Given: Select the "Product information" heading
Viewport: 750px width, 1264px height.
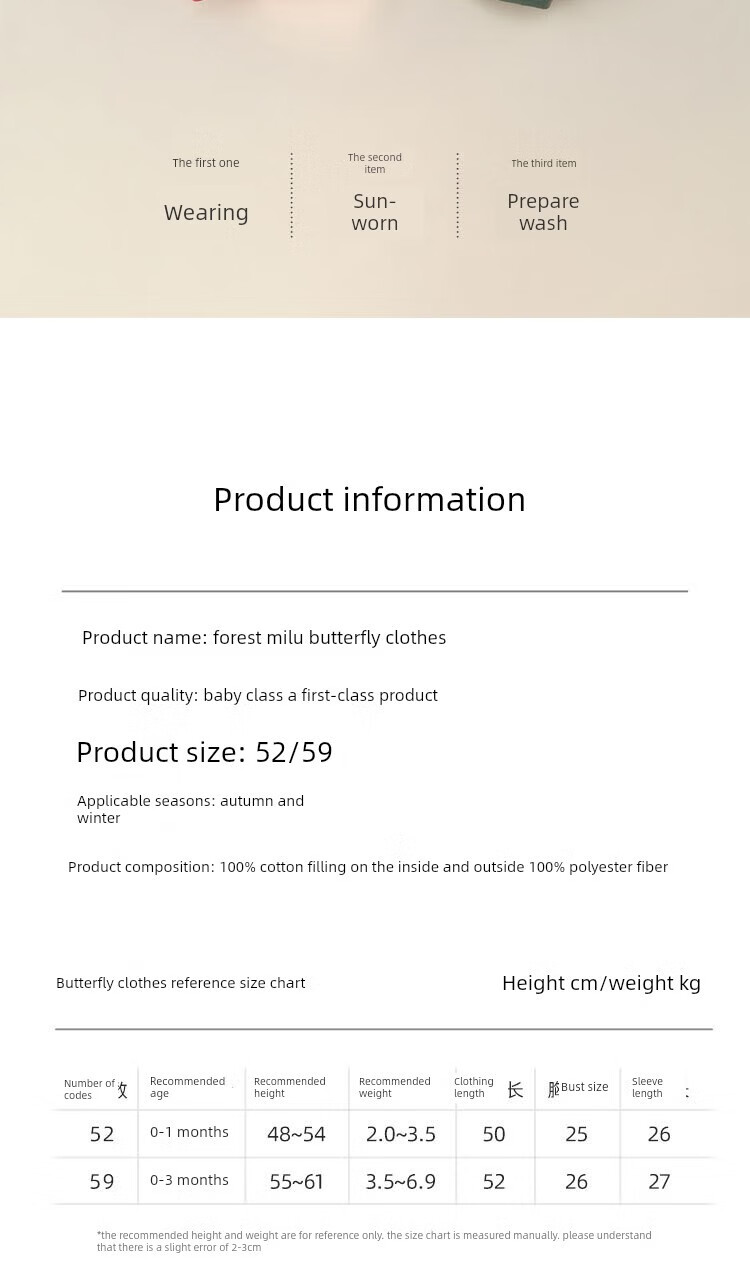Looking at the screenshot, I should point(369,499).
